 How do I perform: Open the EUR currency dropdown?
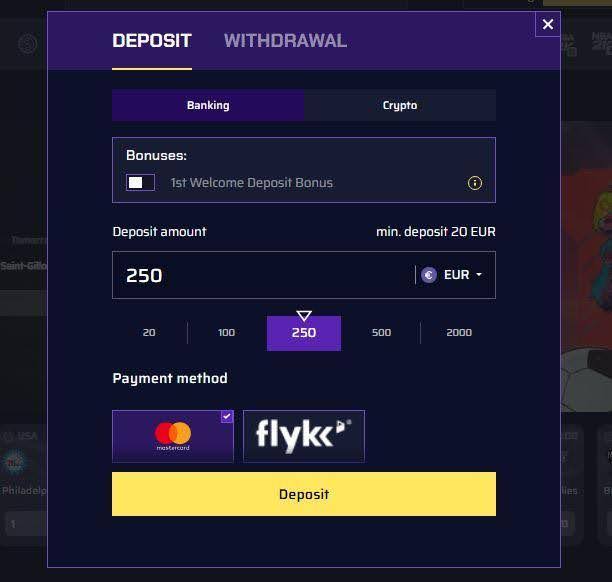452,275
